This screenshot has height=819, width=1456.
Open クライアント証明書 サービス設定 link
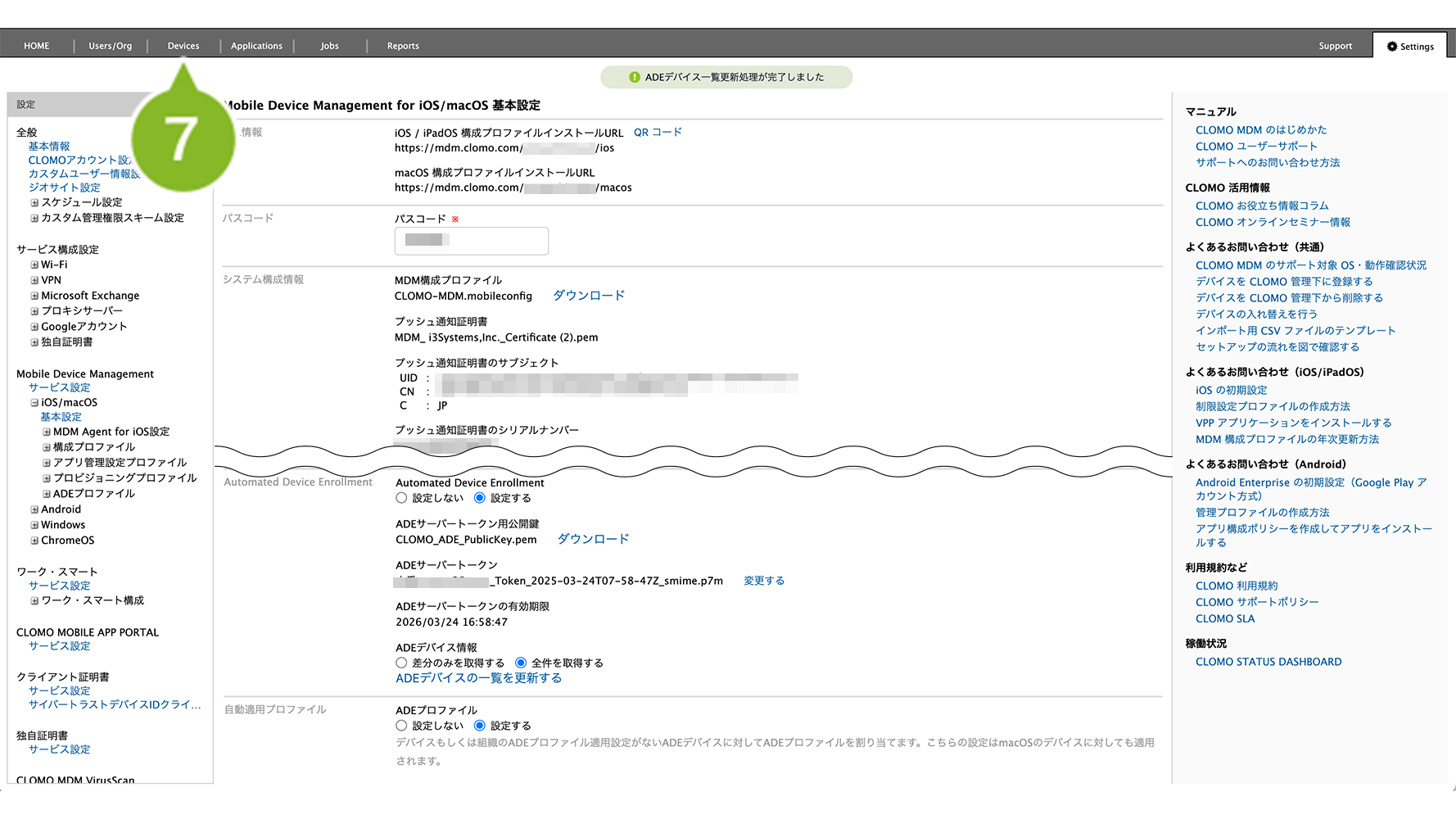point(60,690)
